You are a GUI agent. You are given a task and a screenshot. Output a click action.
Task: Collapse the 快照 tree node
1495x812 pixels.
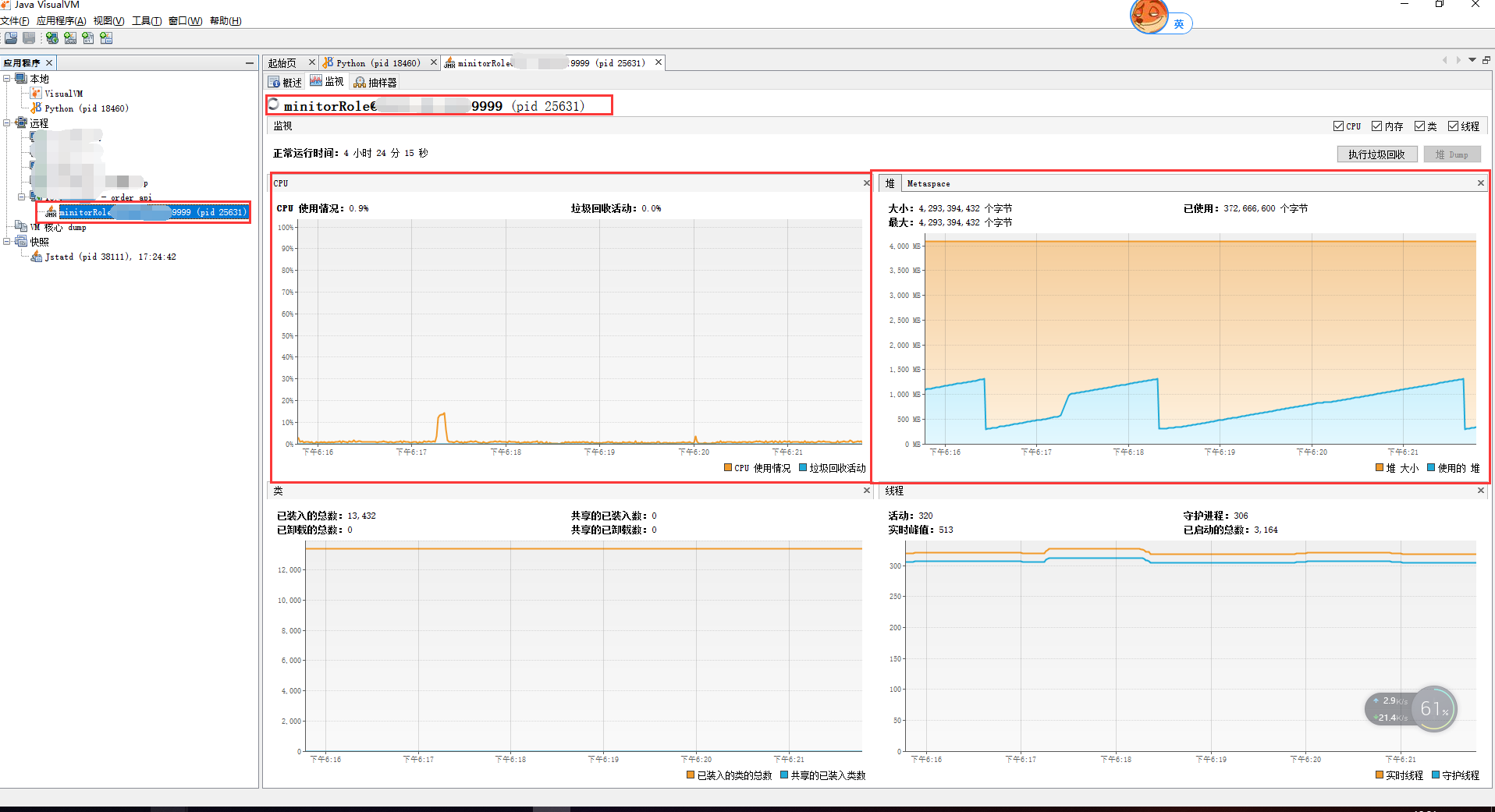[x=7, y=242]
